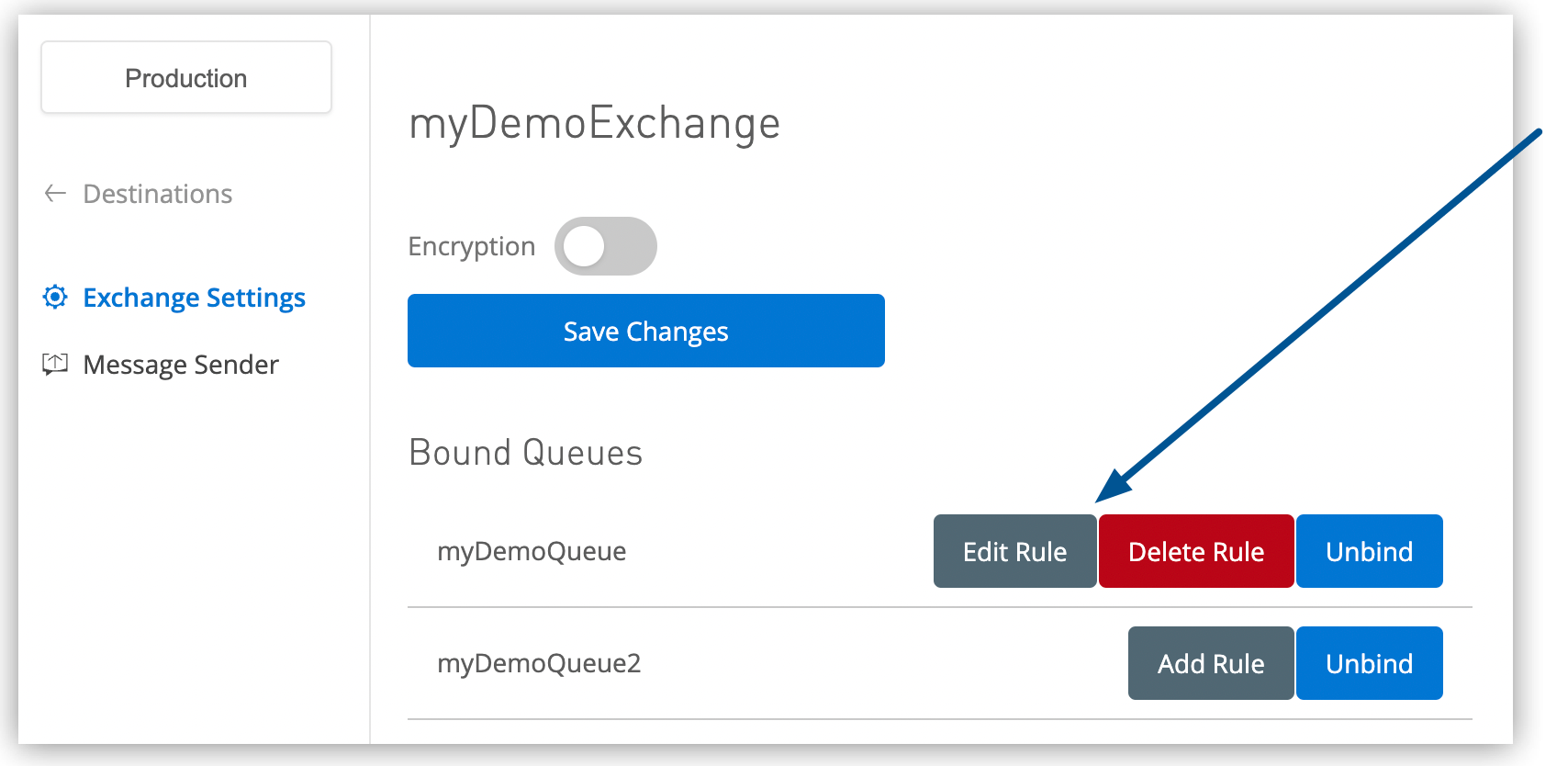Select the Production environment button

tap(185, 77)
